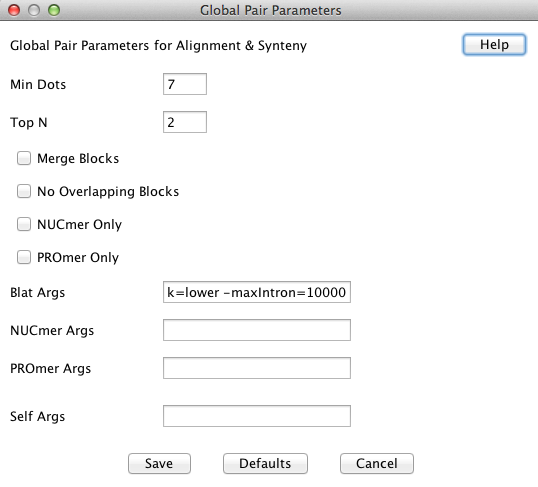Click the Alignment & Synteny heading text
This screenshot has height=487, width=538.
tap(241, 46)
